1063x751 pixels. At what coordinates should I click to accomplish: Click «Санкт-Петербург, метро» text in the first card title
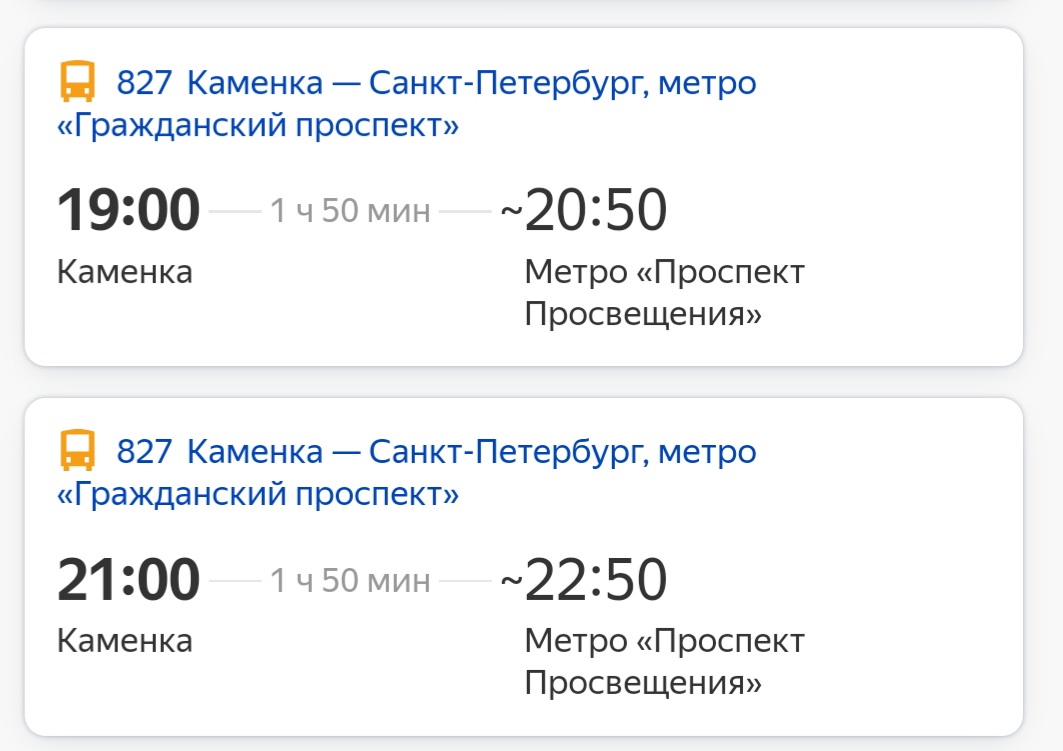(563, 83)
